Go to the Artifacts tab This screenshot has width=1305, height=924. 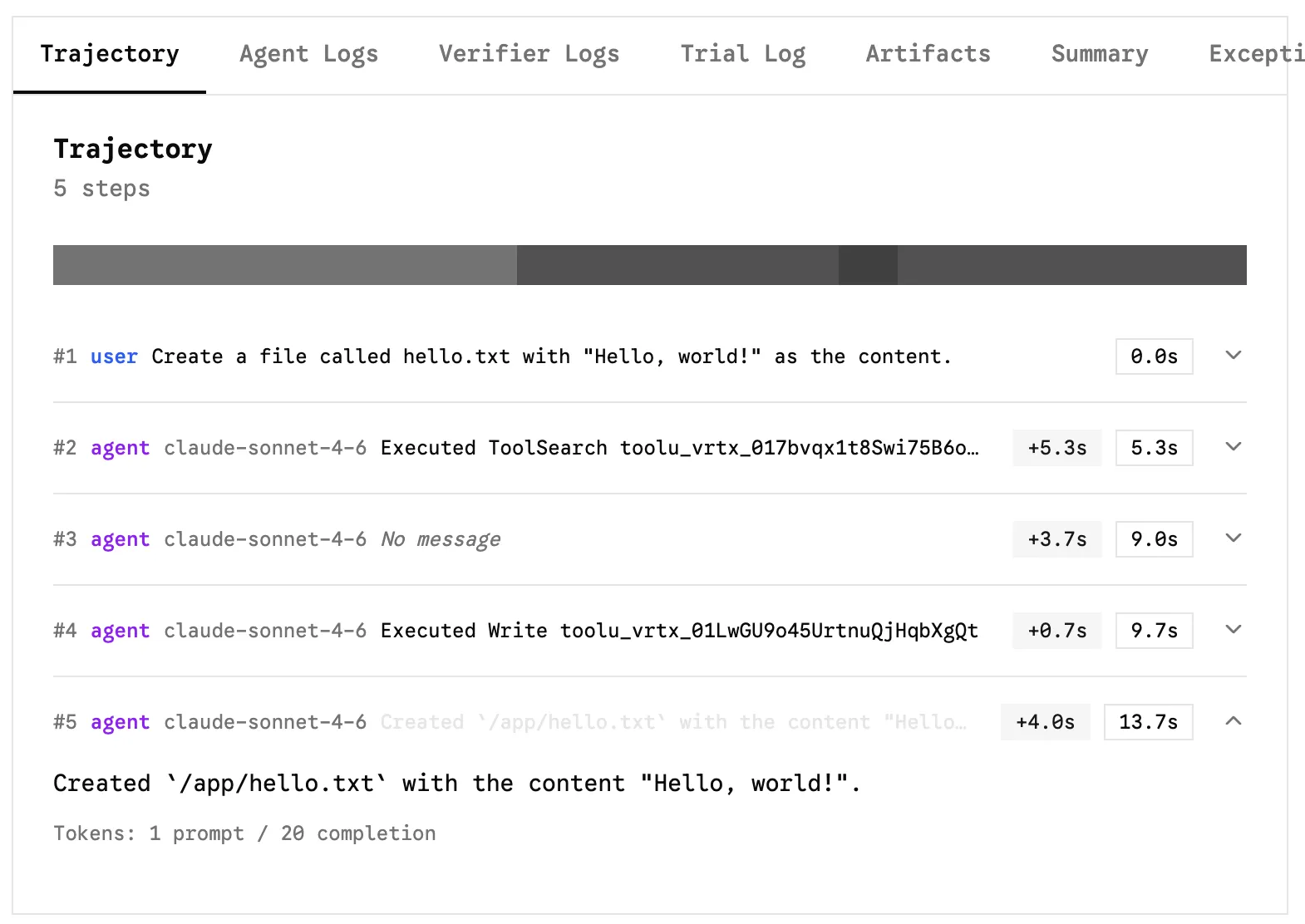click(928, 54)
